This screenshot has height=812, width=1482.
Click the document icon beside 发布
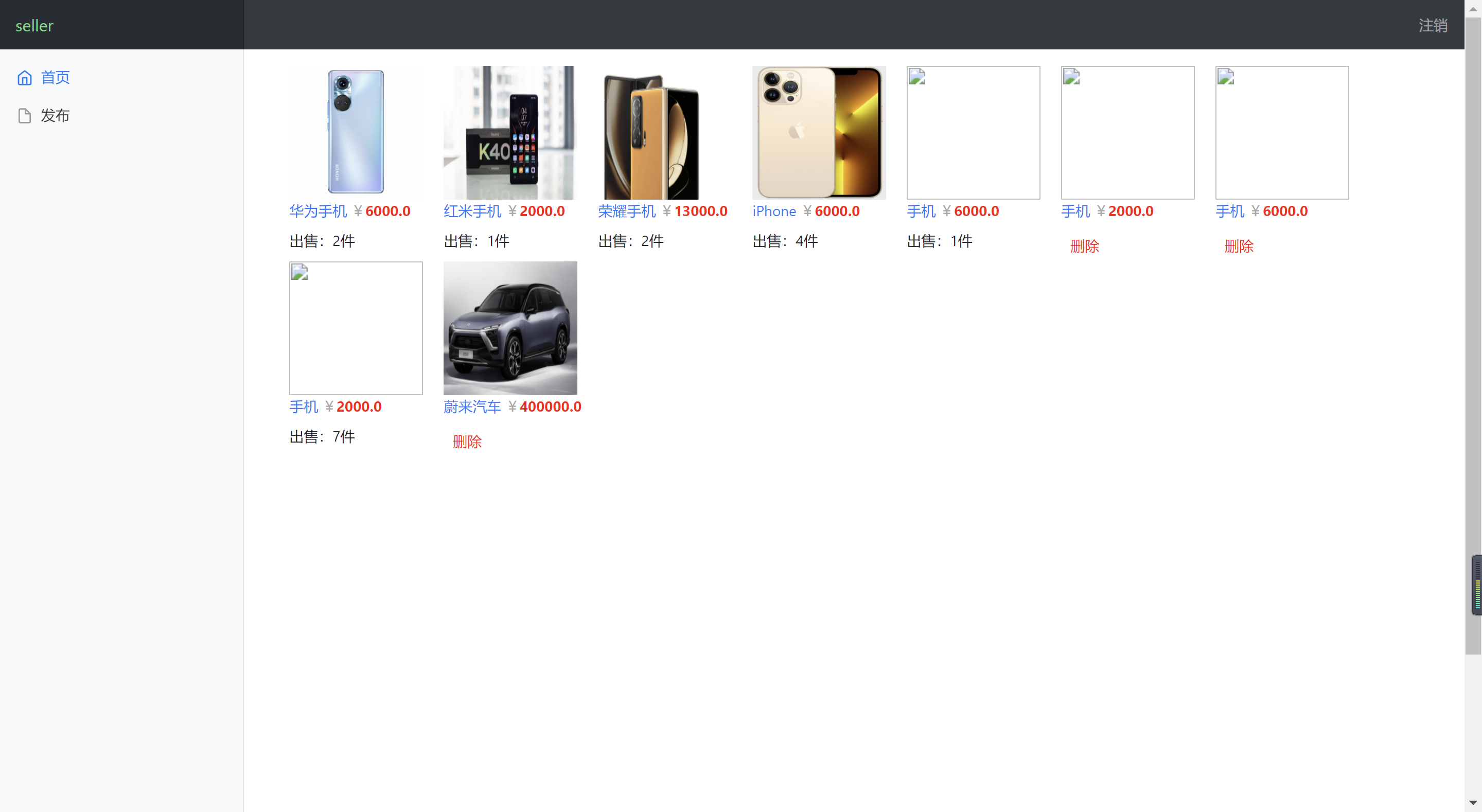(x=24, y=115)
